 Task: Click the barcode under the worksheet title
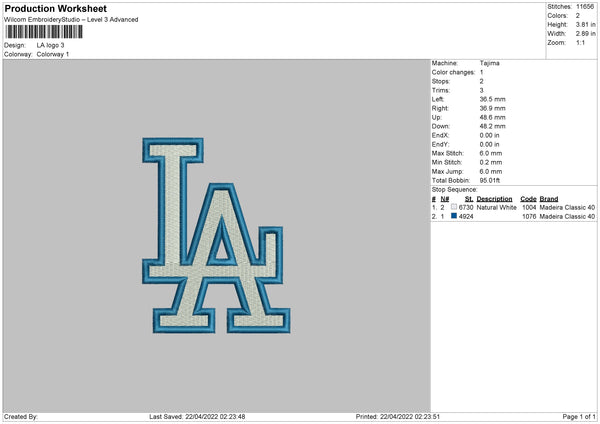tap(44, 32)
